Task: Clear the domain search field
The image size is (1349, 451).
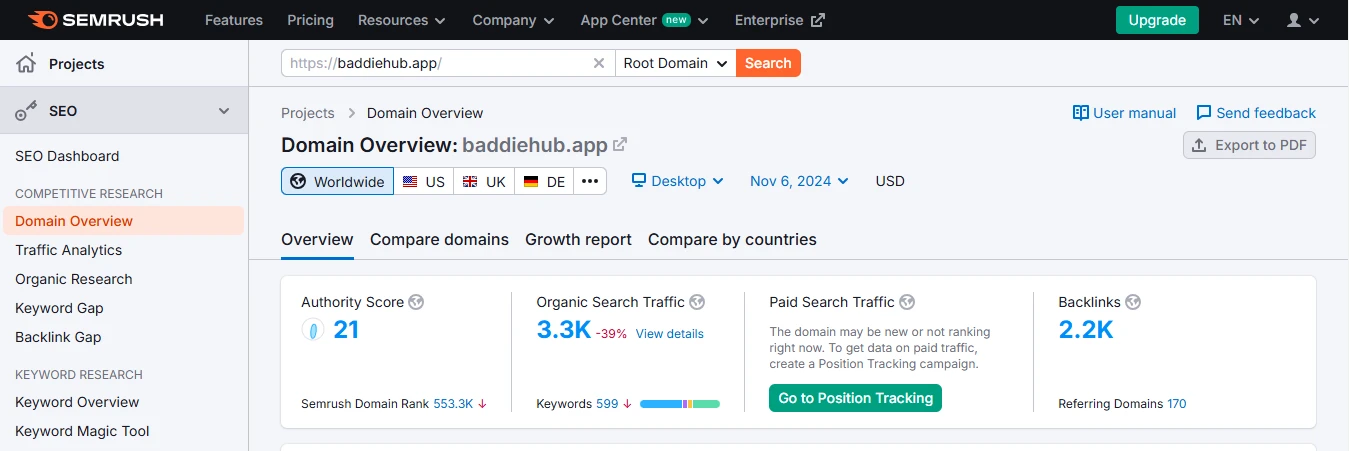Action: pyautogui.click(x=599, y=63)
